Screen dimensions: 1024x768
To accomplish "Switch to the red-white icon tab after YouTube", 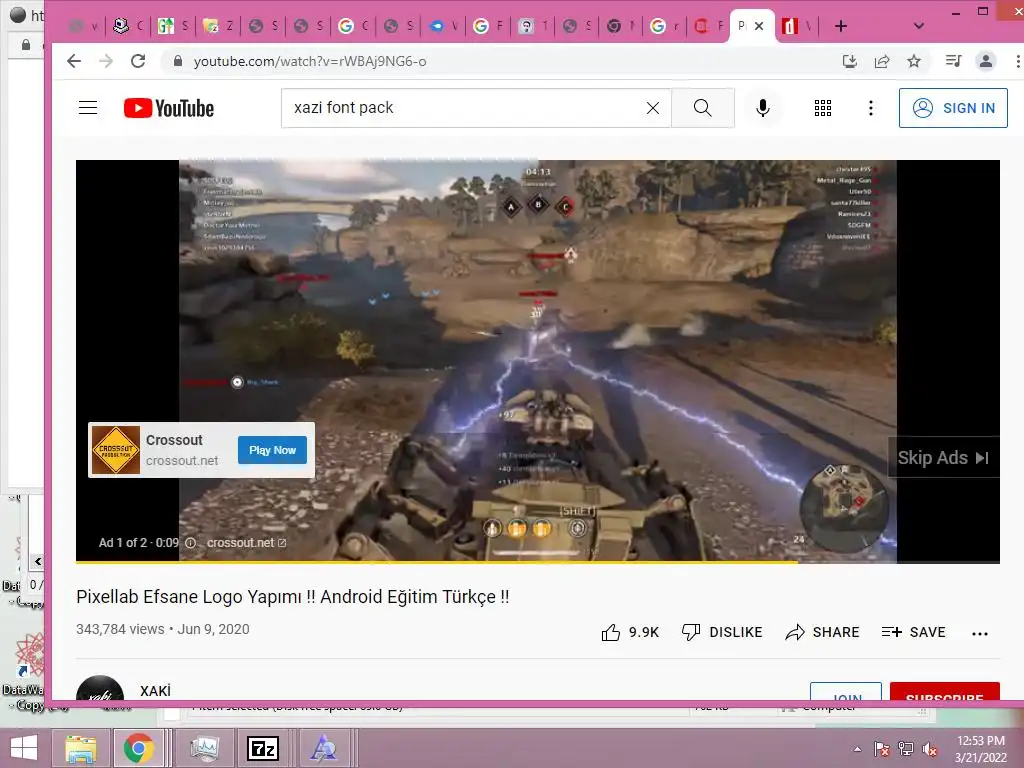I will tap(797, 26).
